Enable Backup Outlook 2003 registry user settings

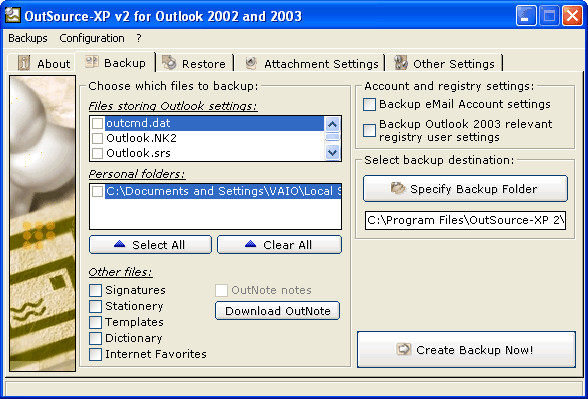click(x=369, y=130)
